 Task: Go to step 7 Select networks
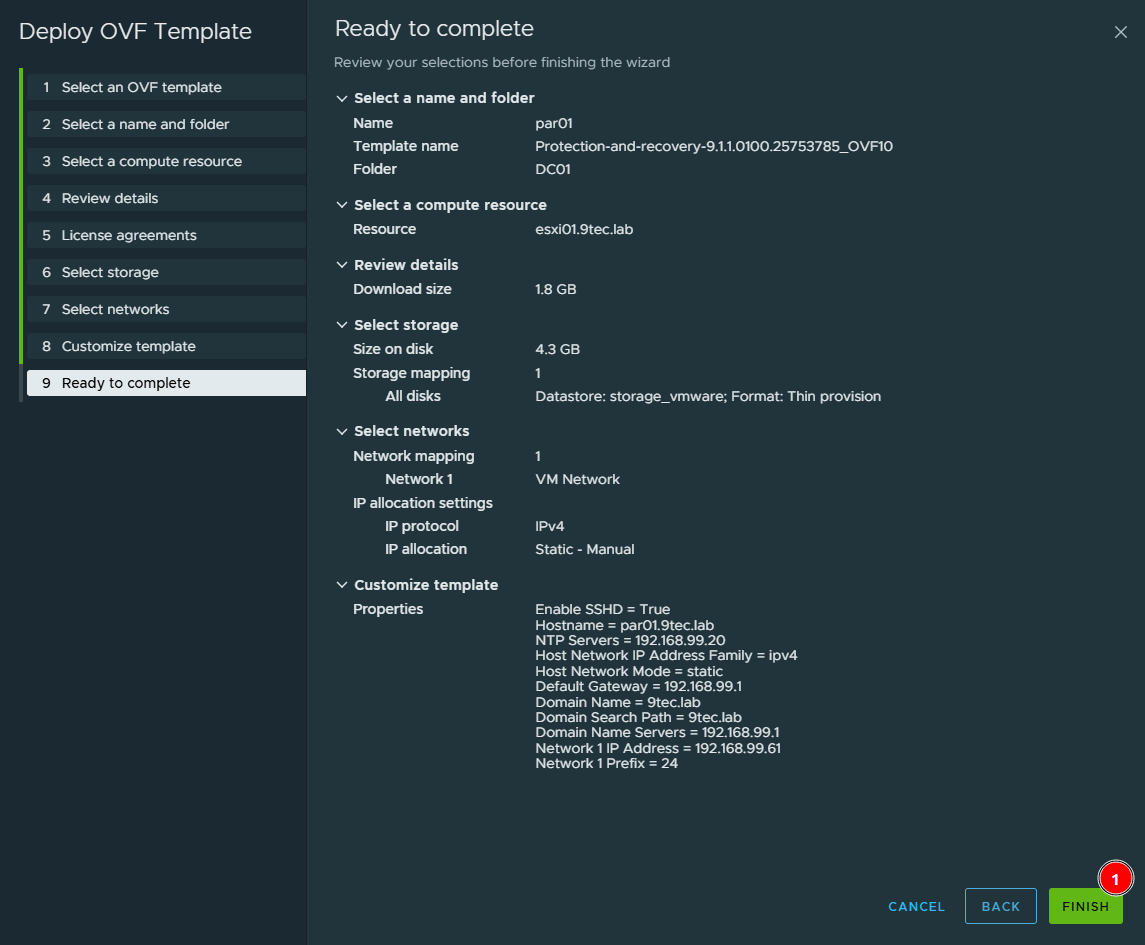(166, 309)
